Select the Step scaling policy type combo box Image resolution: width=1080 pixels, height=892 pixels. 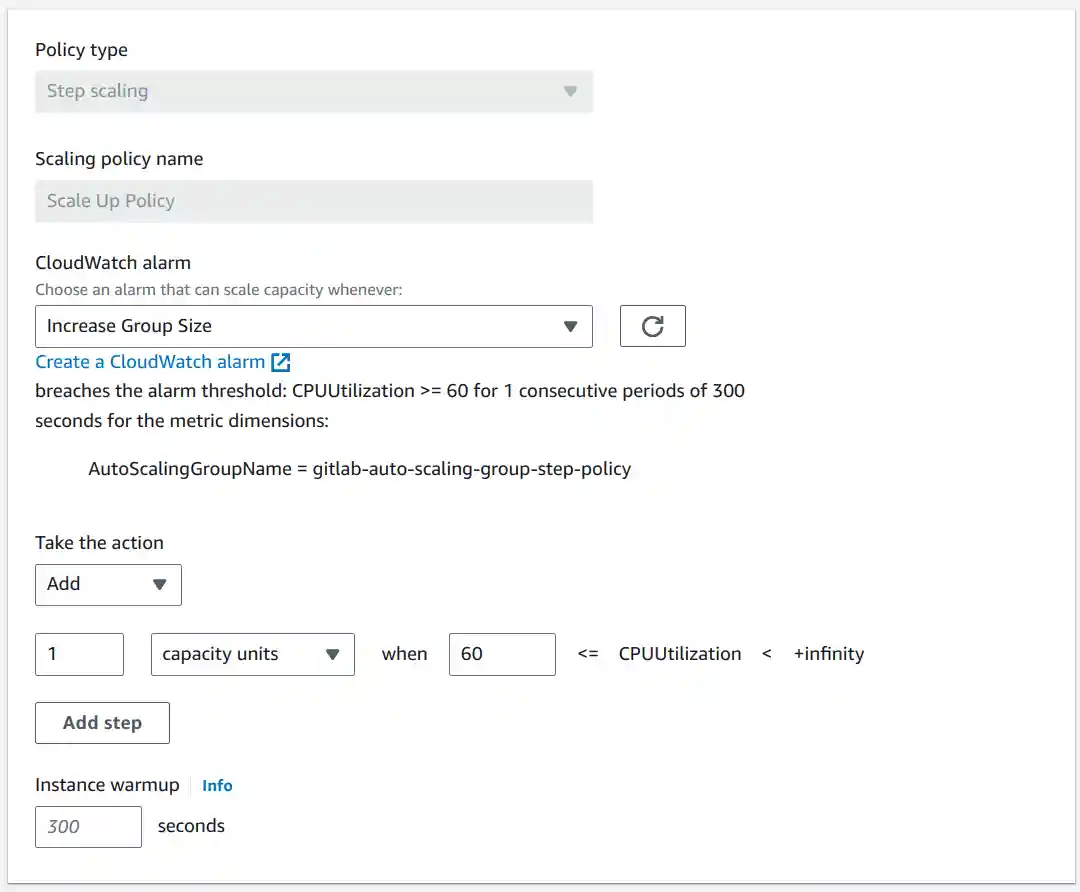(314, 91)
